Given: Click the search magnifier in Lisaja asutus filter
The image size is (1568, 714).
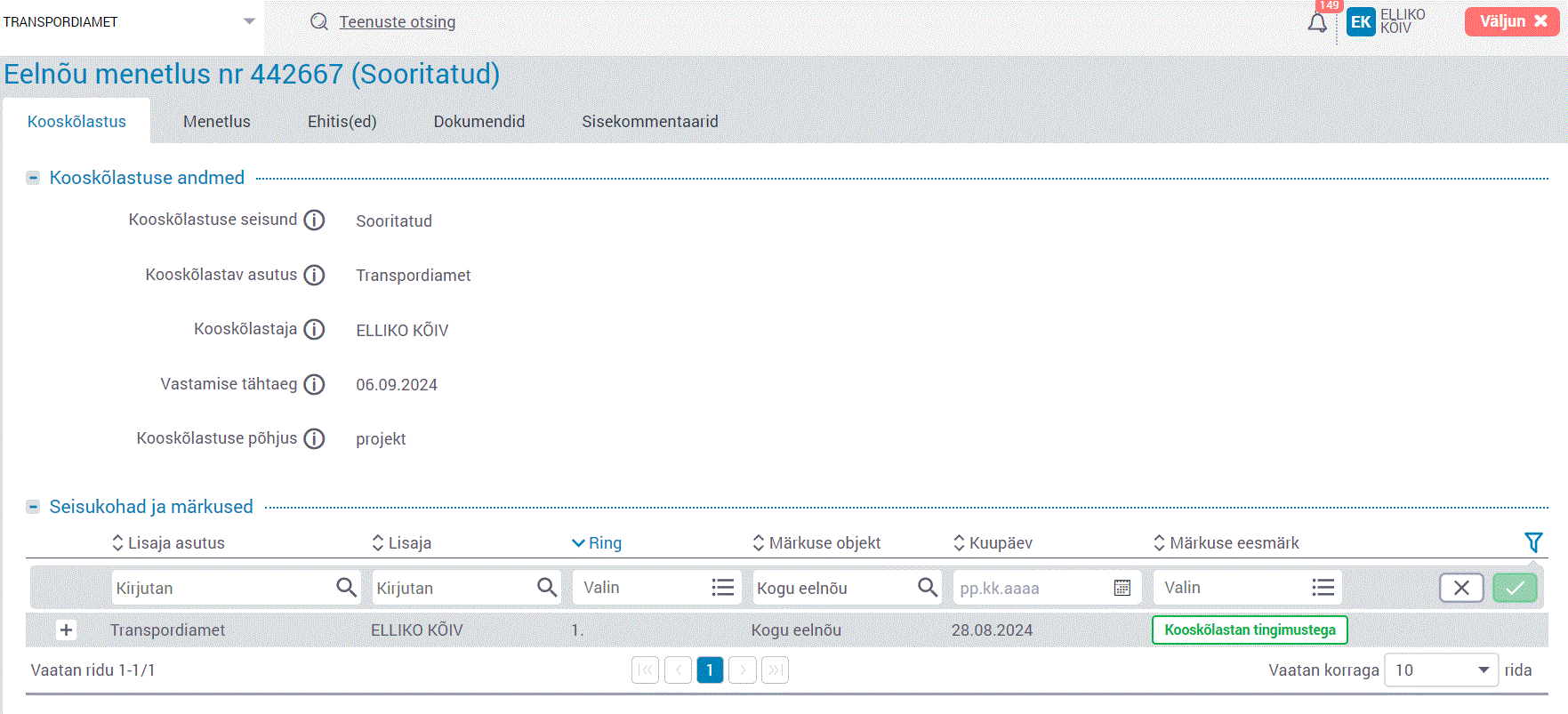Looking at the screenshot, I should point(346,588).
